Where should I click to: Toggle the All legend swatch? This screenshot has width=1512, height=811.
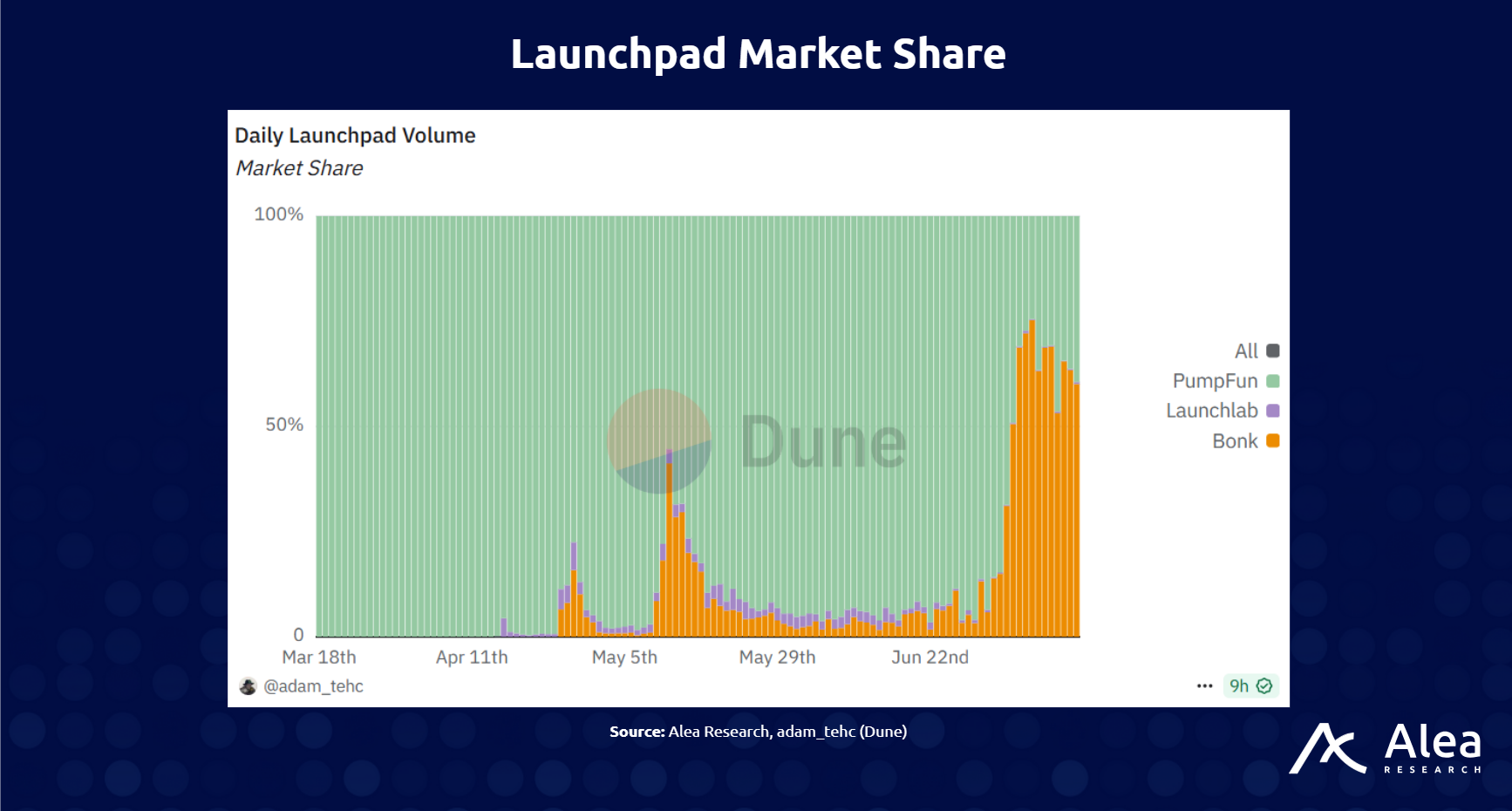click(x=1273, y=351)
